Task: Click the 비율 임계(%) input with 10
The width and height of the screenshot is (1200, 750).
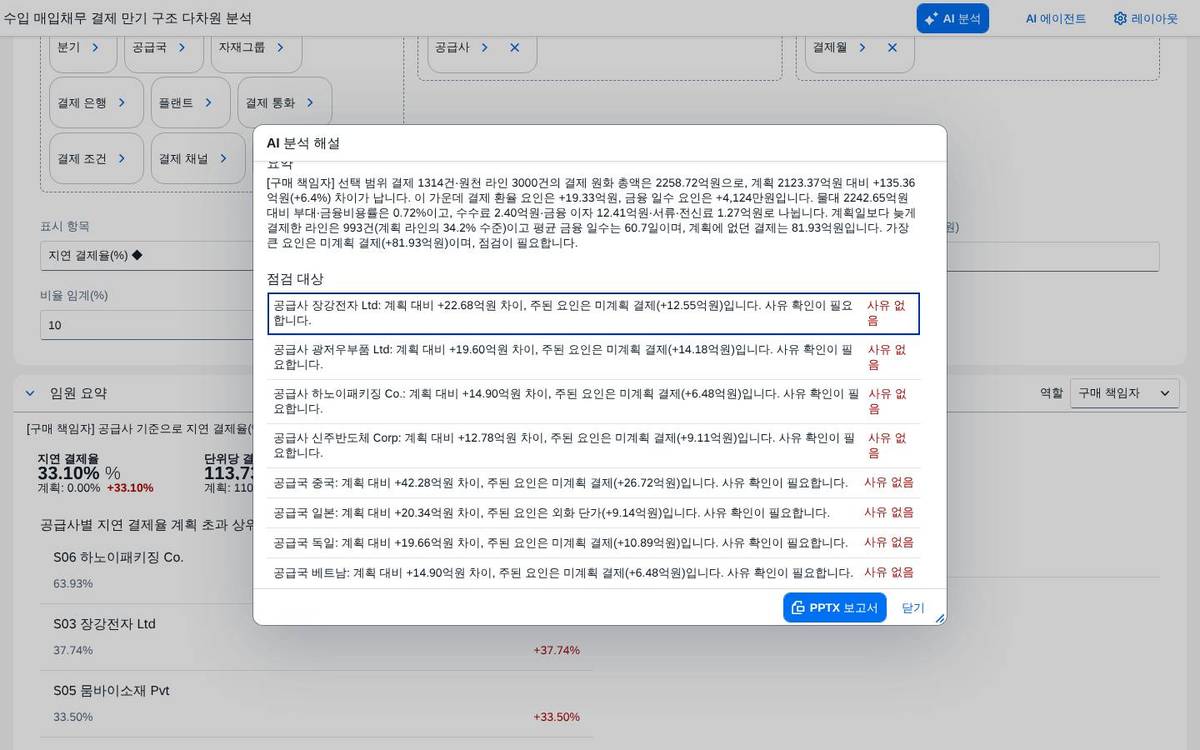Action: (x=145, y=325)
